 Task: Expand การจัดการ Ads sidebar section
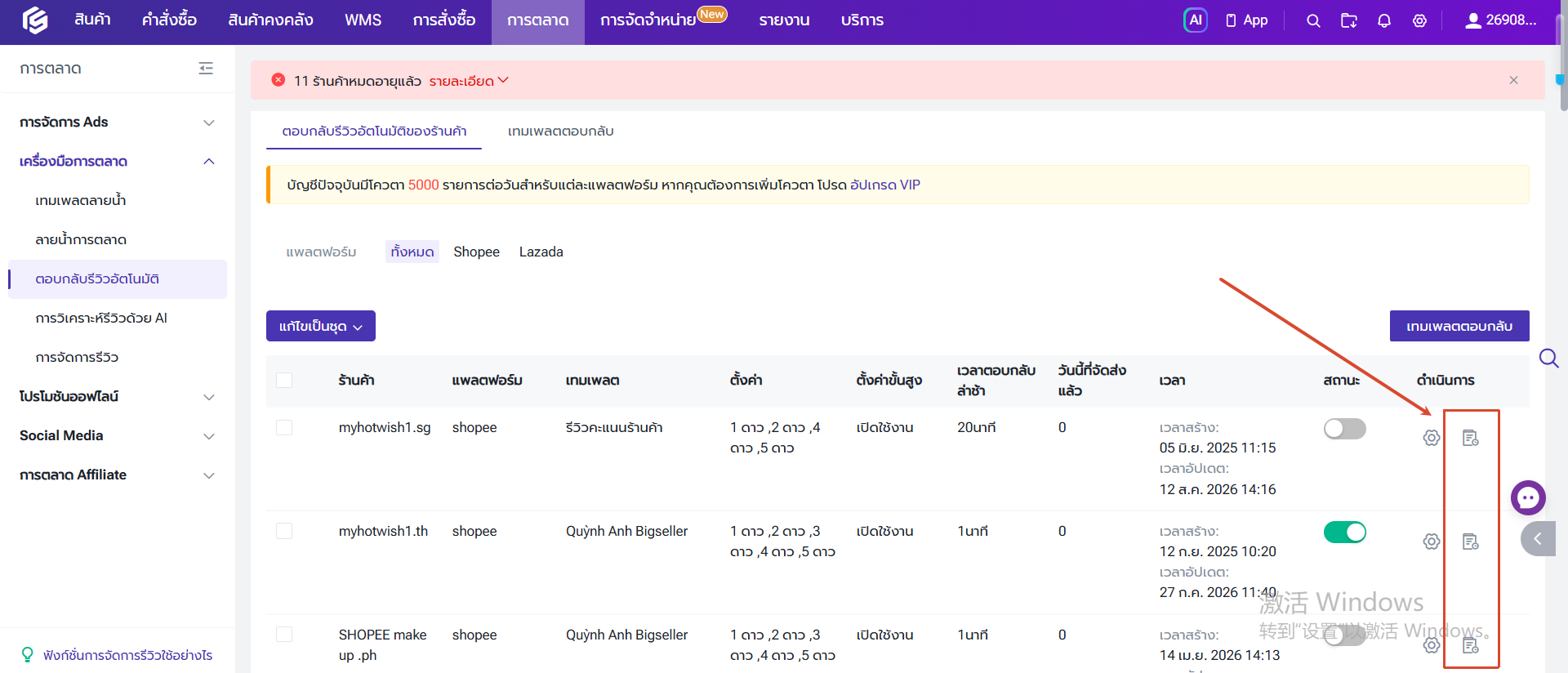(118, 123)
